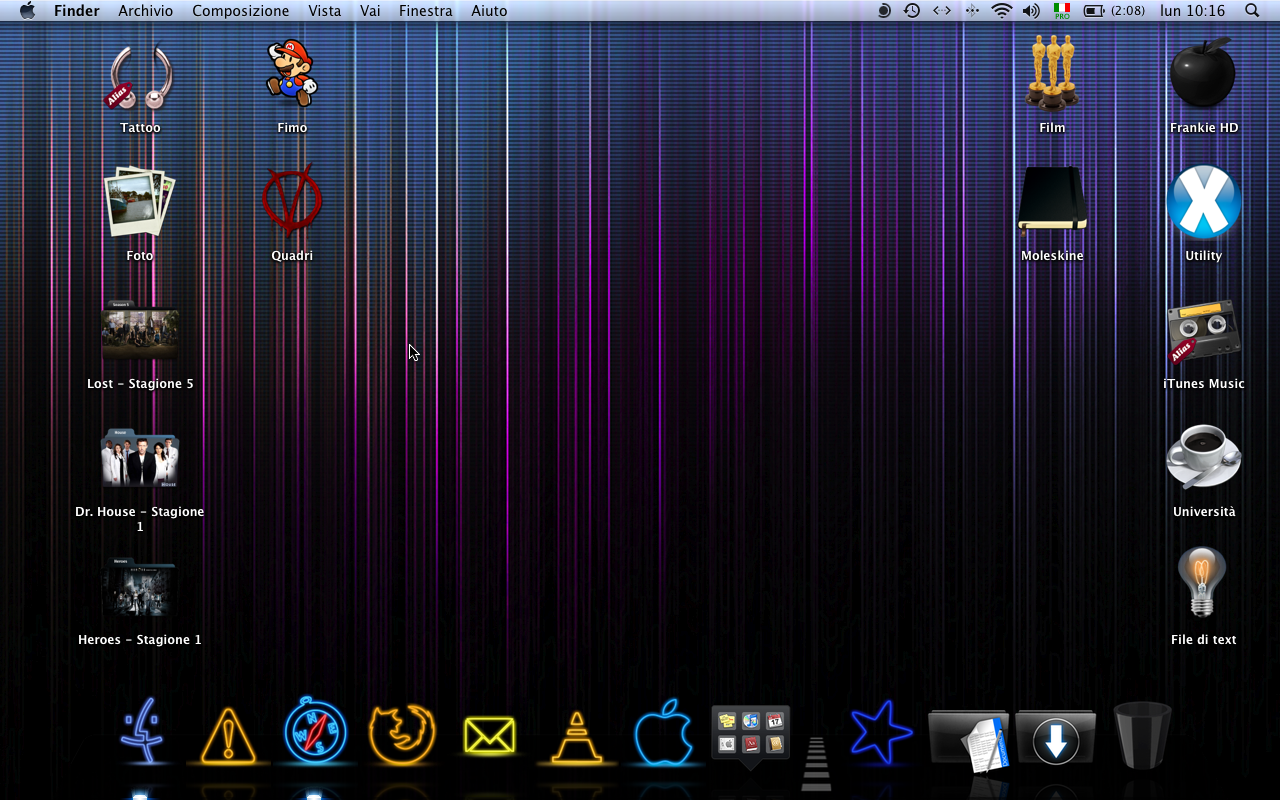This screenshot has width=1280, height=800.
Task: Open the Film folder with Oscar statues
Action: point(1052,73)
